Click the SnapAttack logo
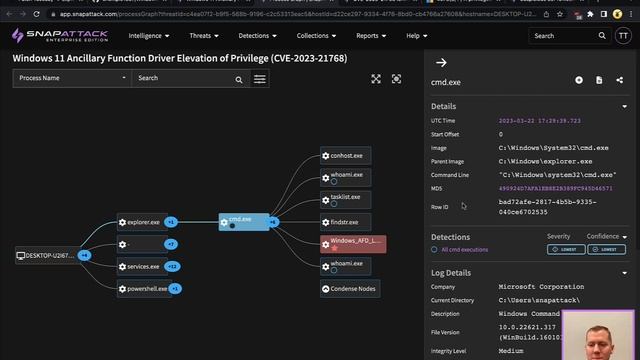Viewport: 640px width, 360px height. point(60,36)
